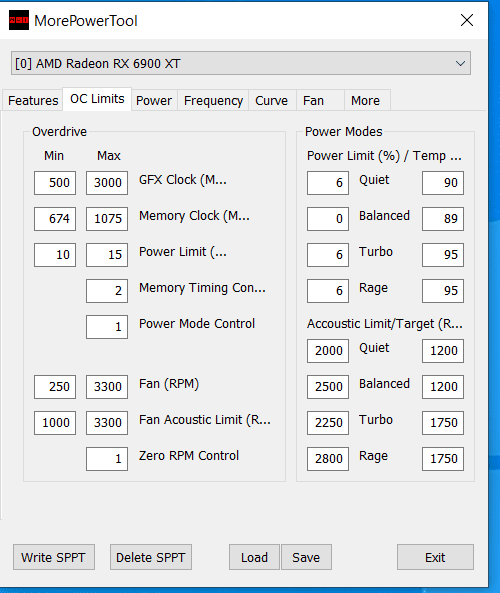Edit Overdrive Power Limit max field 15

point(107,255)
